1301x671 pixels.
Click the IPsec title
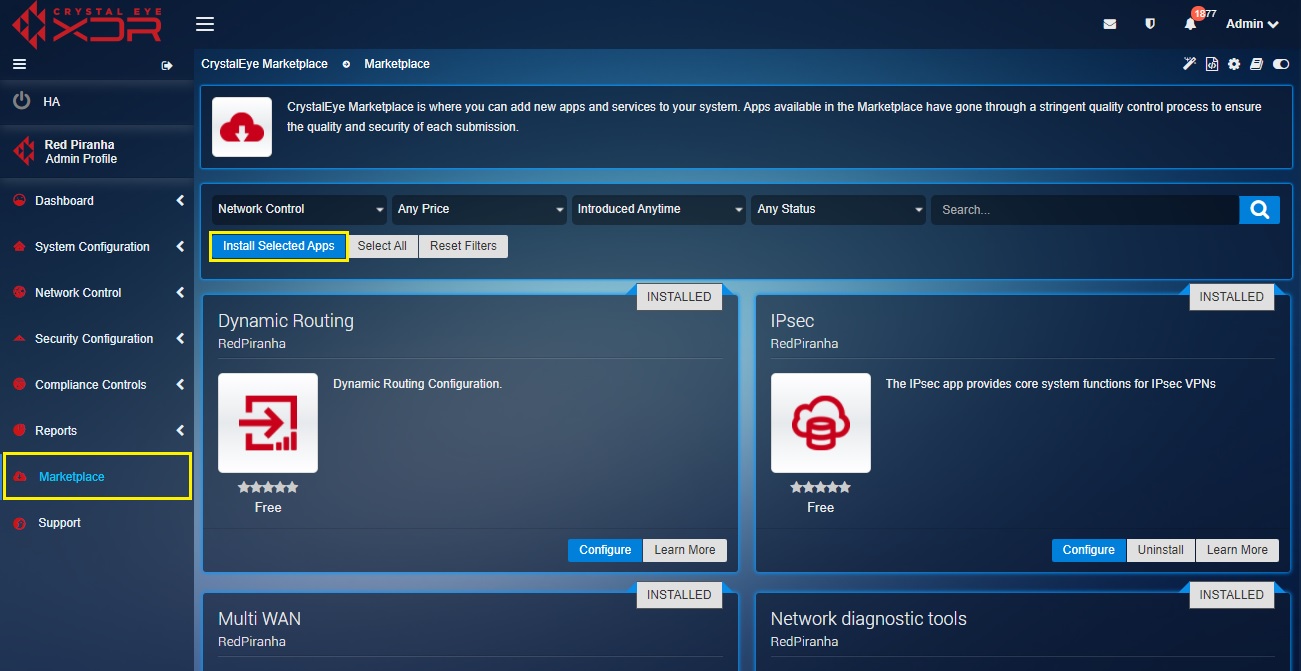click(x=792, y=321)
